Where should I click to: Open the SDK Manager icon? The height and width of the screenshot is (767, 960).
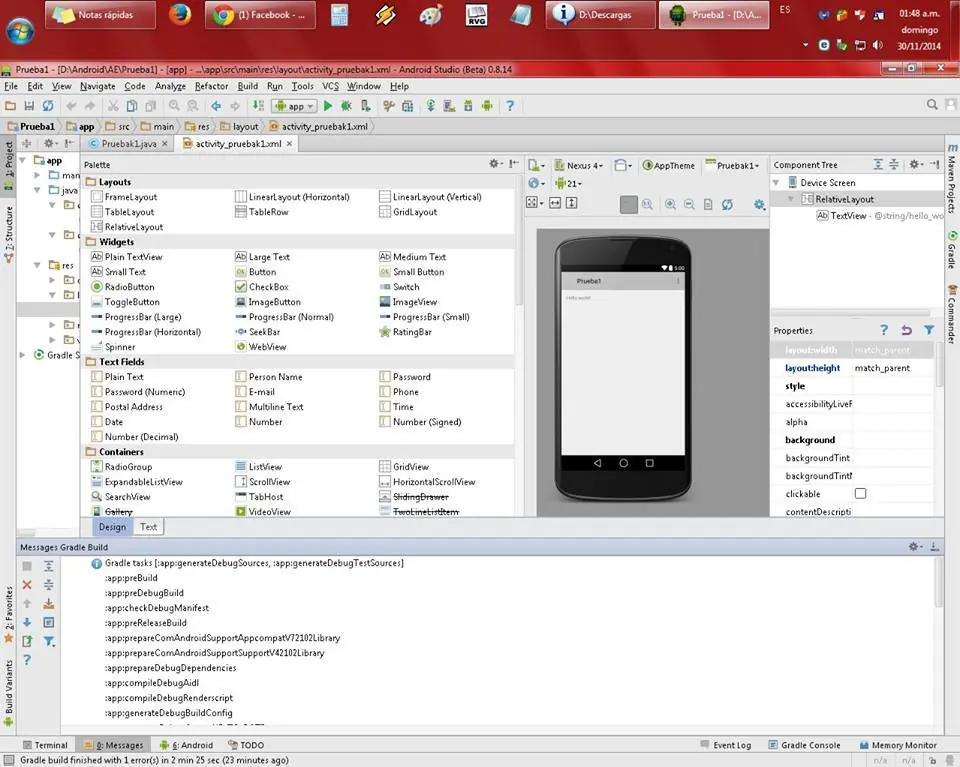468,106
